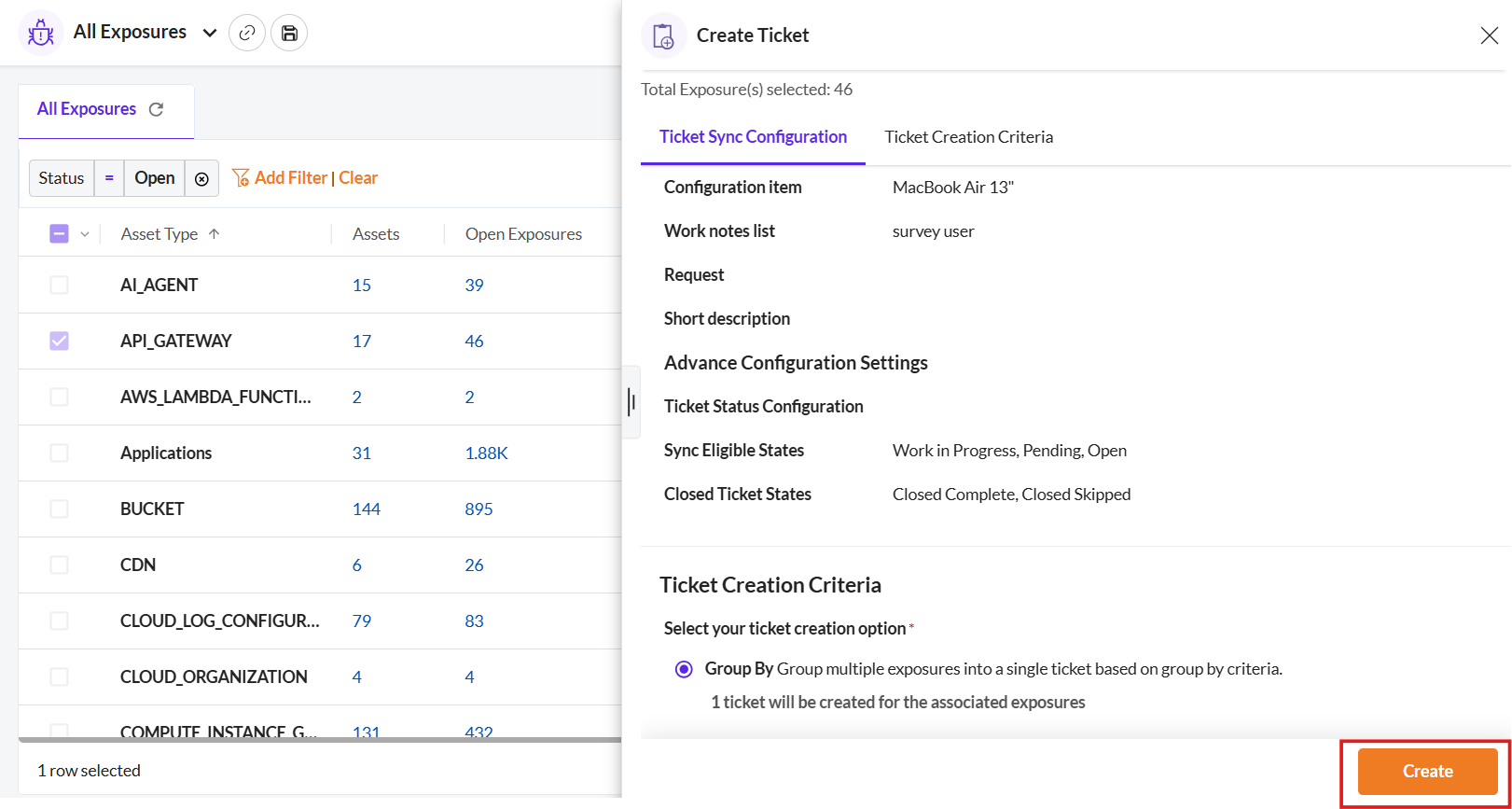
Task: Click the Add Filter funnel icon
Action: coord(241,177)
